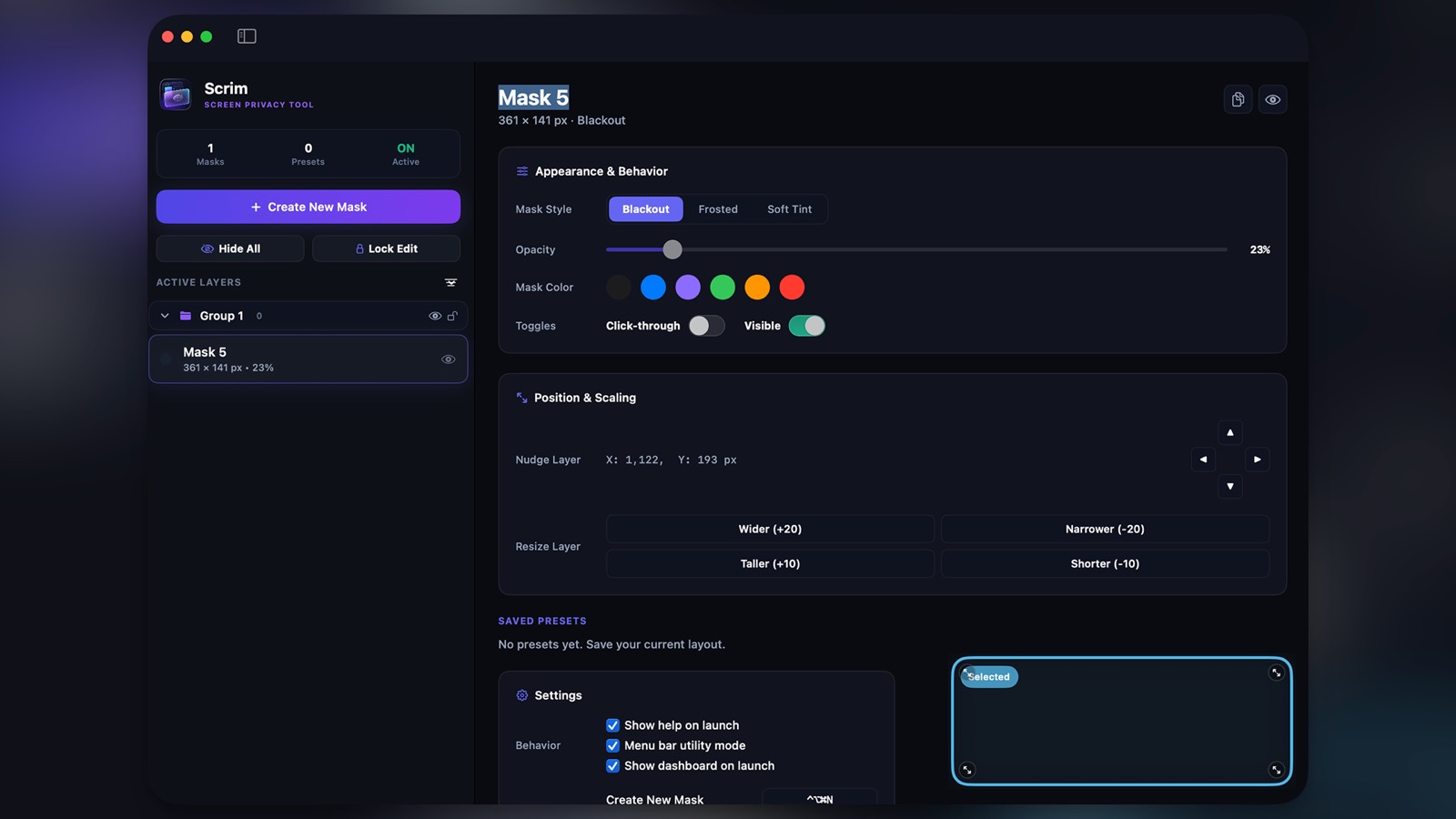This screenshot has height=819, width=1456.
Task: Create a new mask
Action: (x=308, y=207)
